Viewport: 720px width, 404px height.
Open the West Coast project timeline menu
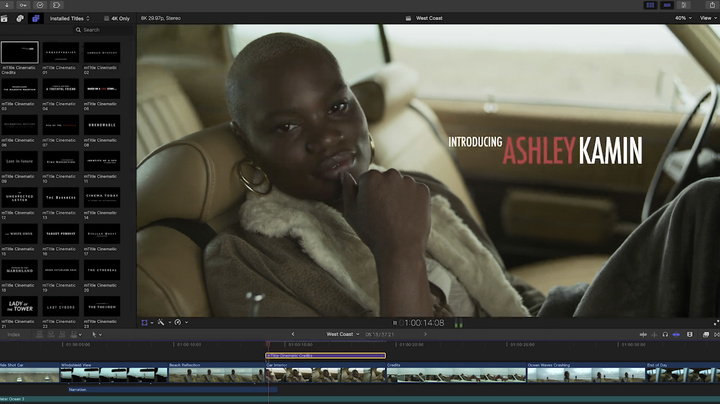343,334
